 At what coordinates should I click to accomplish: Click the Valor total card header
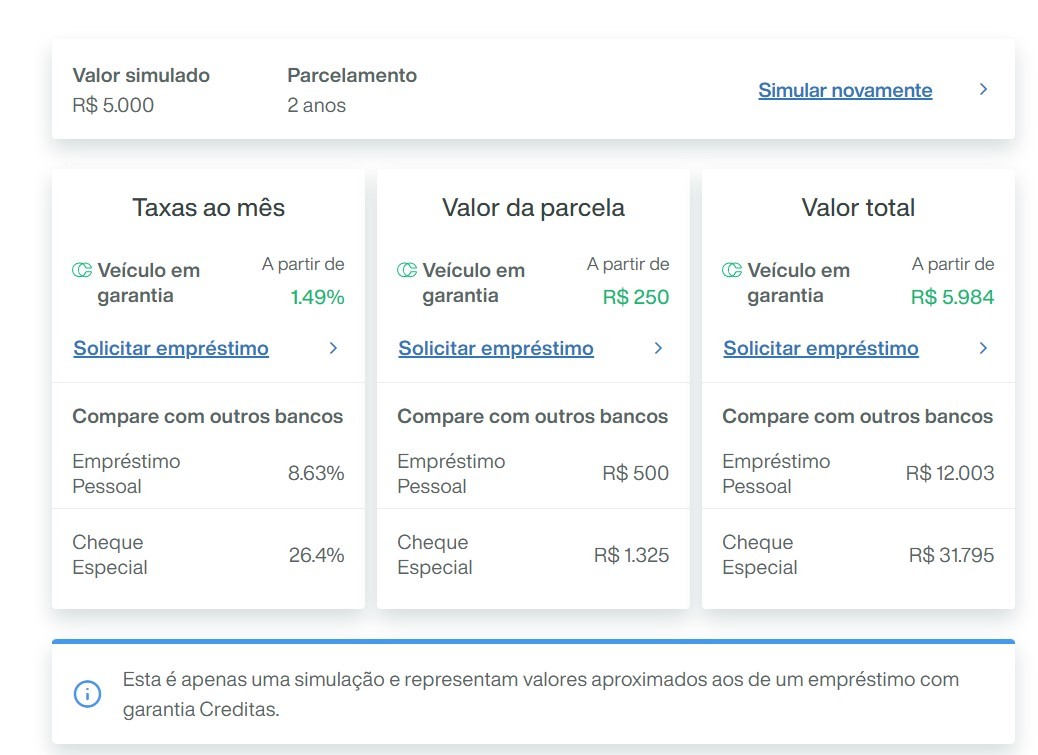click(x=858, y=207)
